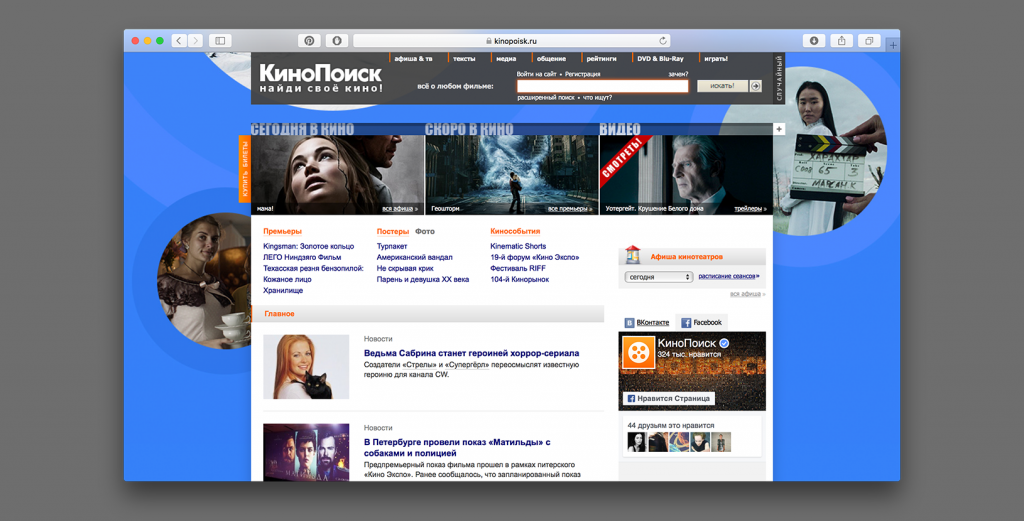Expand the plus icon above the video banner
This screenshot has width=1024, height=521.
(779, 129)
